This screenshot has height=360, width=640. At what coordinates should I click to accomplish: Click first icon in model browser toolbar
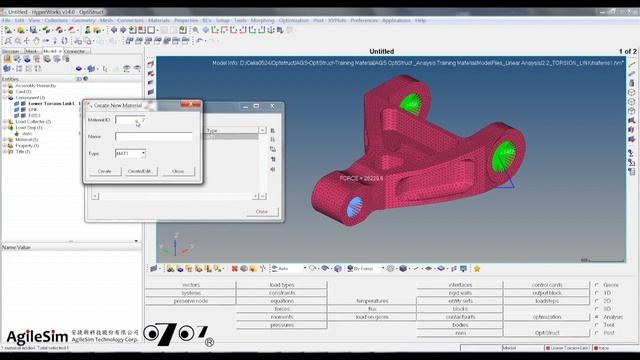click(7, 59)
